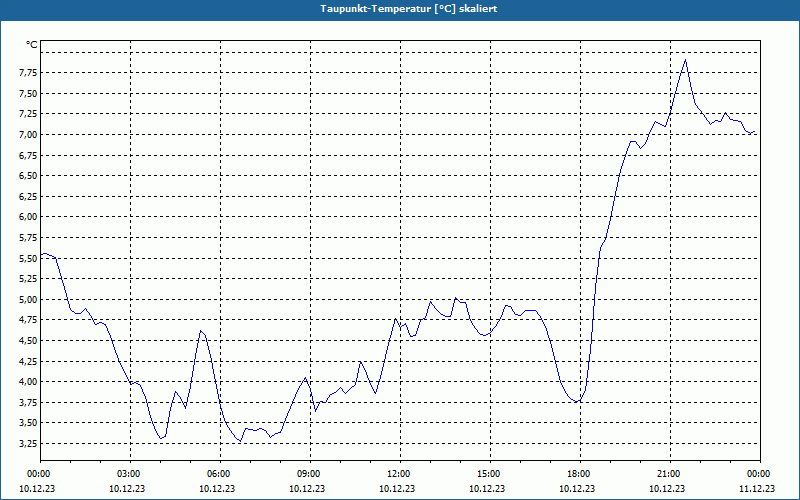Select the 7,75 y-axis label
The image size is (800, 500).
pyautogui.click(x=28, y=73)
